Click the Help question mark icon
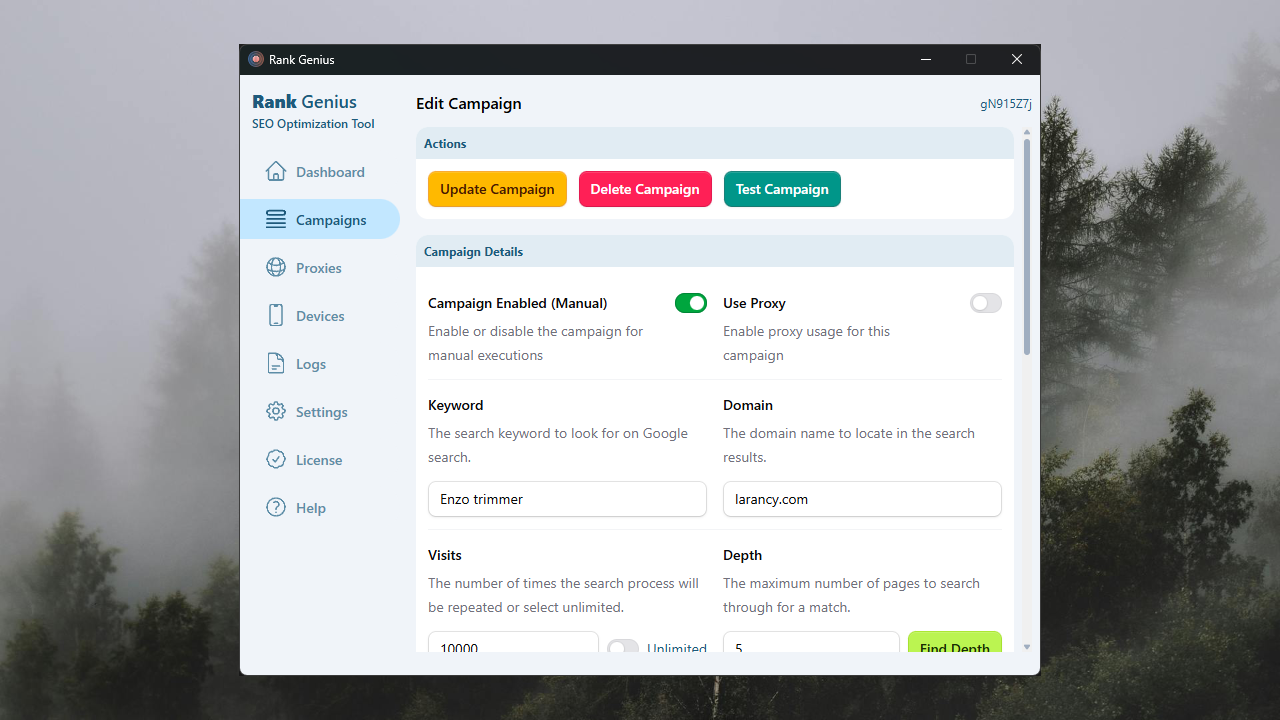The width and height of the screenshot is (1280, 720). pyautogui.click(x=276, y=508)
